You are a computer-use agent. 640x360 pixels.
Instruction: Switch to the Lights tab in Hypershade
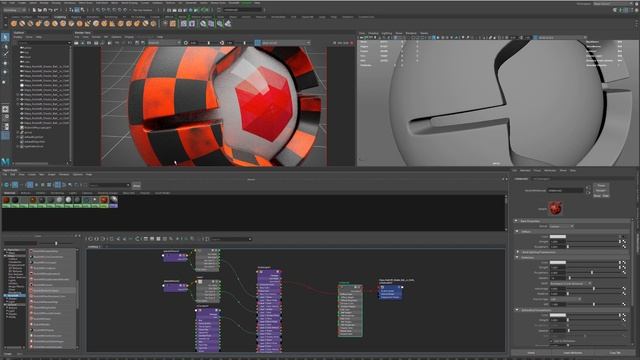point(73,193)
